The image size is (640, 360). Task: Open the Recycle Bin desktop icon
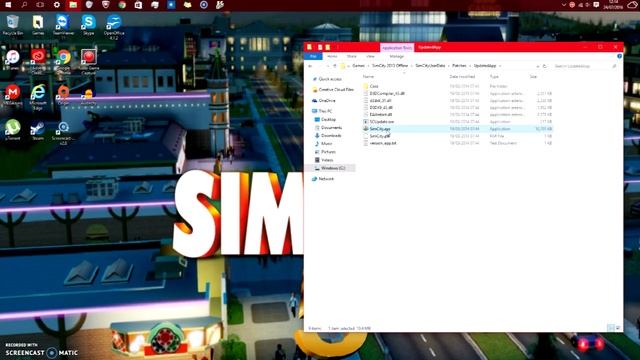click(12, 24)
